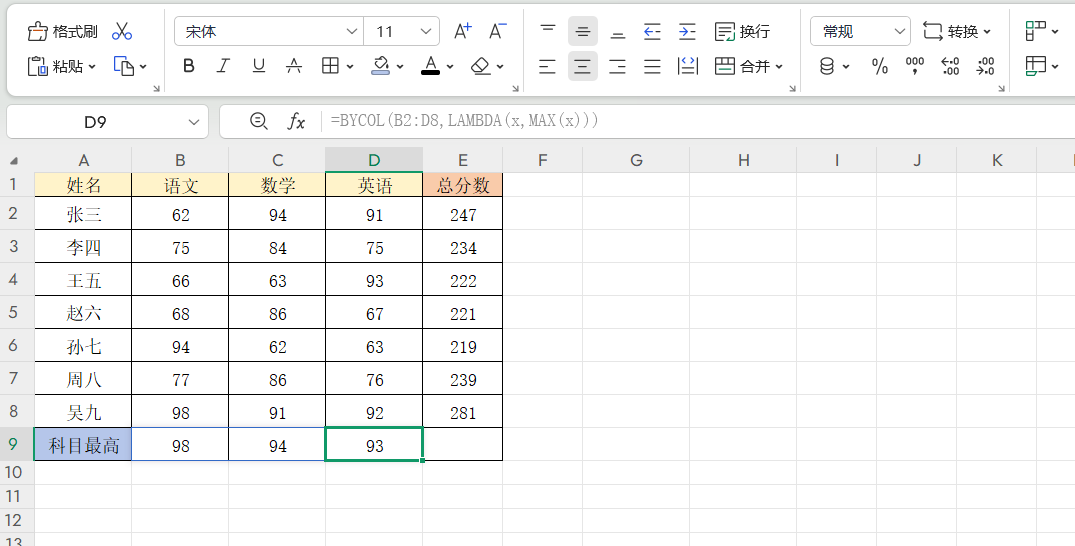Viewport: 1075px width, 546px height.
Task: Apply strikethrough to the text
Action: 294,67
